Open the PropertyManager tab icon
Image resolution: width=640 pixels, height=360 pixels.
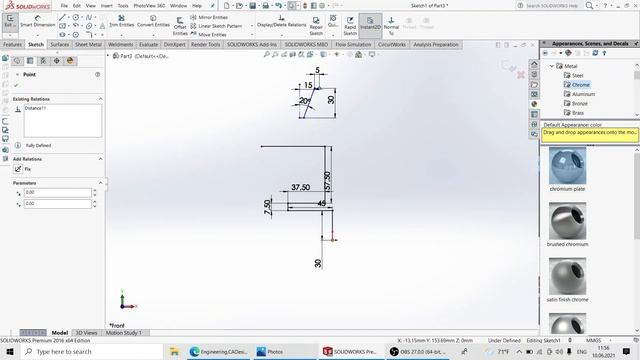click(30, 61)
